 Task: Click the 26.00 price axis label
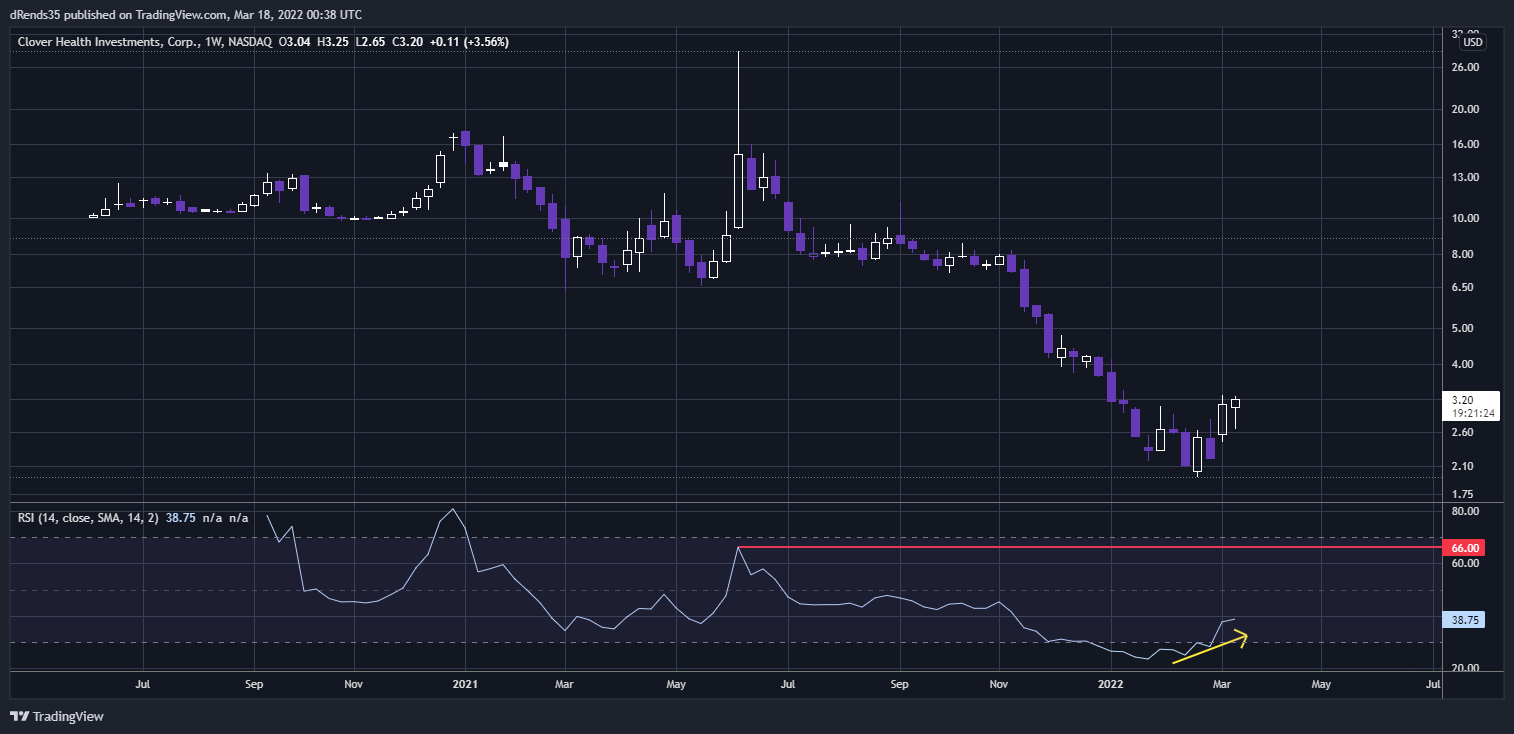click(1466, 67)
